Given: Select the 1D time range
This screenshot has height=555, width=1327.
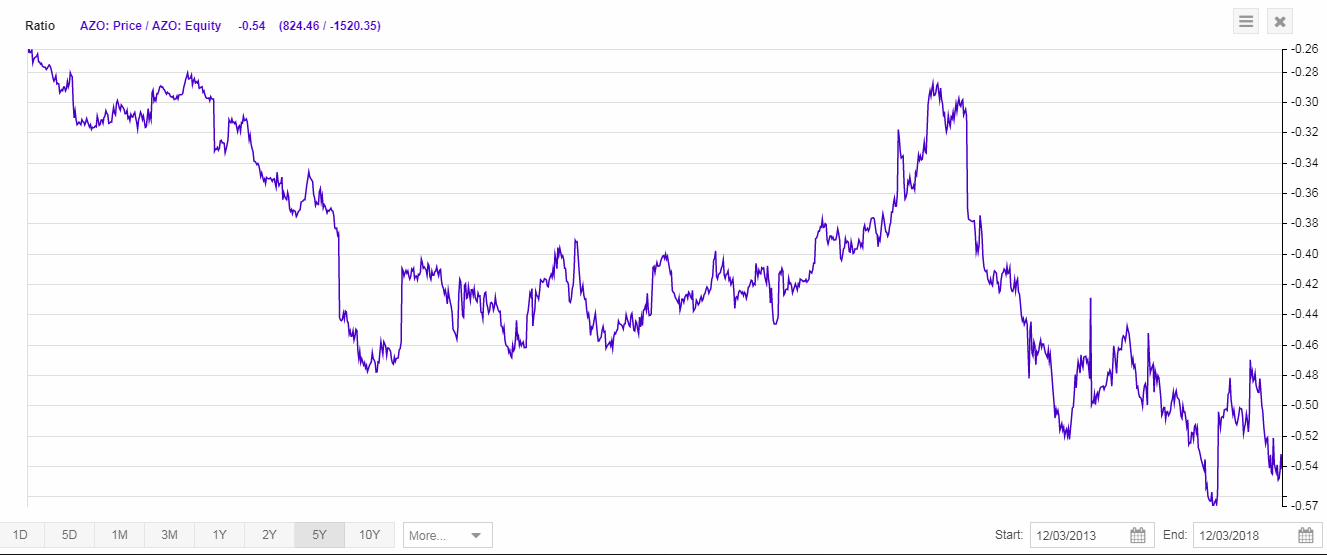Looking at the screenshot, I should click(x=20, y=535).
